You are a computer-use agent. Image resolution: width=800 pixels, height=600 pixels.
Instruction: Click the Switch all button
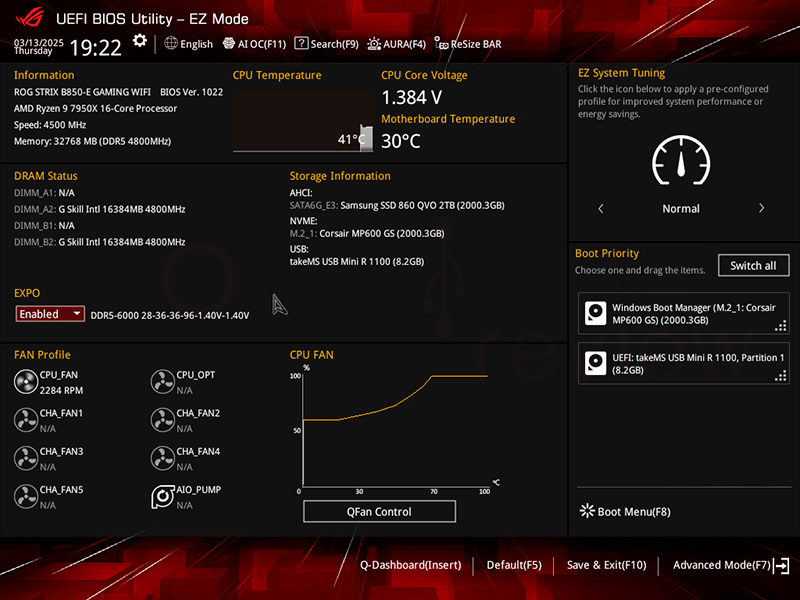[753, 265]
